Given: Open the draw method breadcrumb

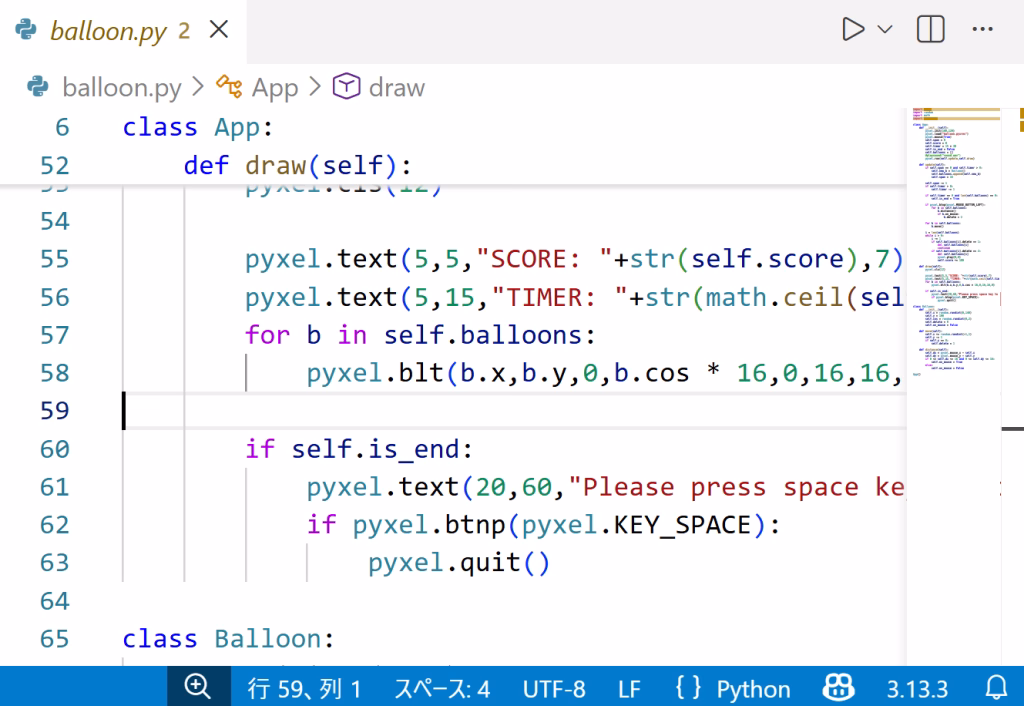Looking at the screenshot, I should click(x=396, y=88).
